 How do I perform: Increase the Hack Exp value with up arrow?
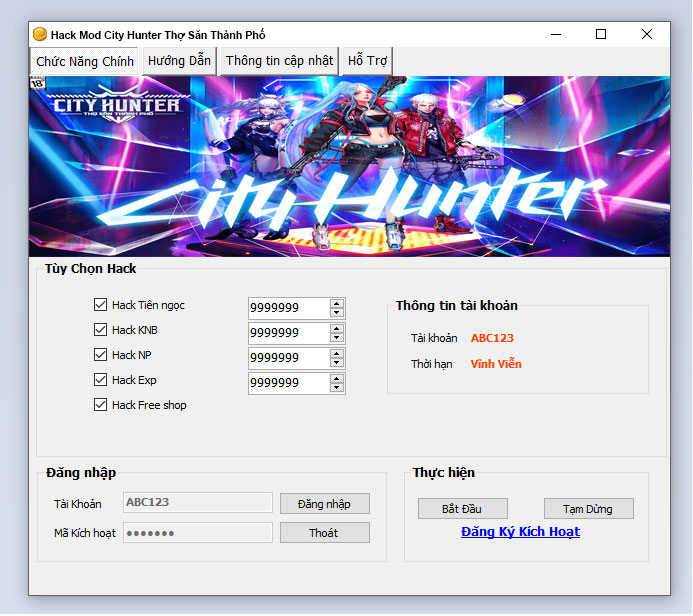click(x=337, y=379)
